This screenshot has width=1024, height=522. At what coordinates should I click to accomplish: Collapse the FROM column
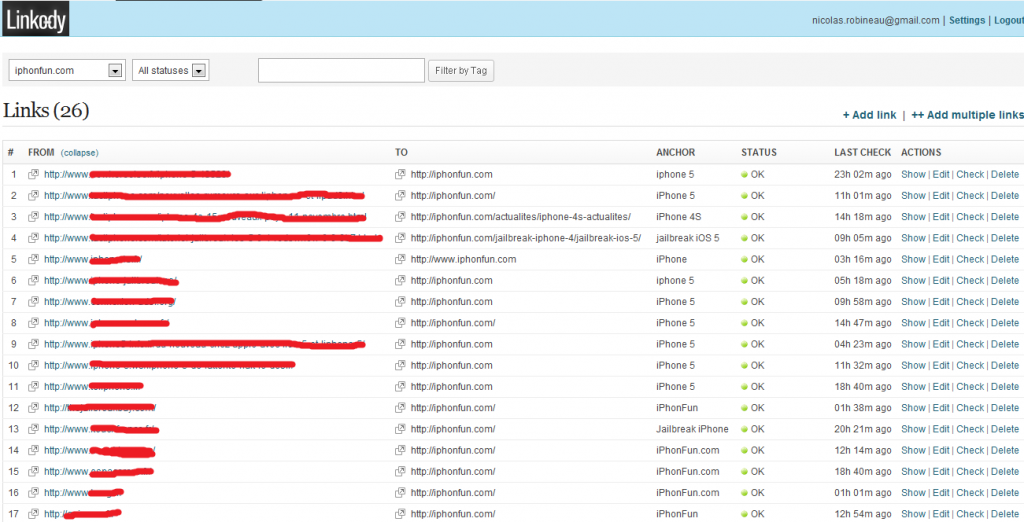[80, 153]
